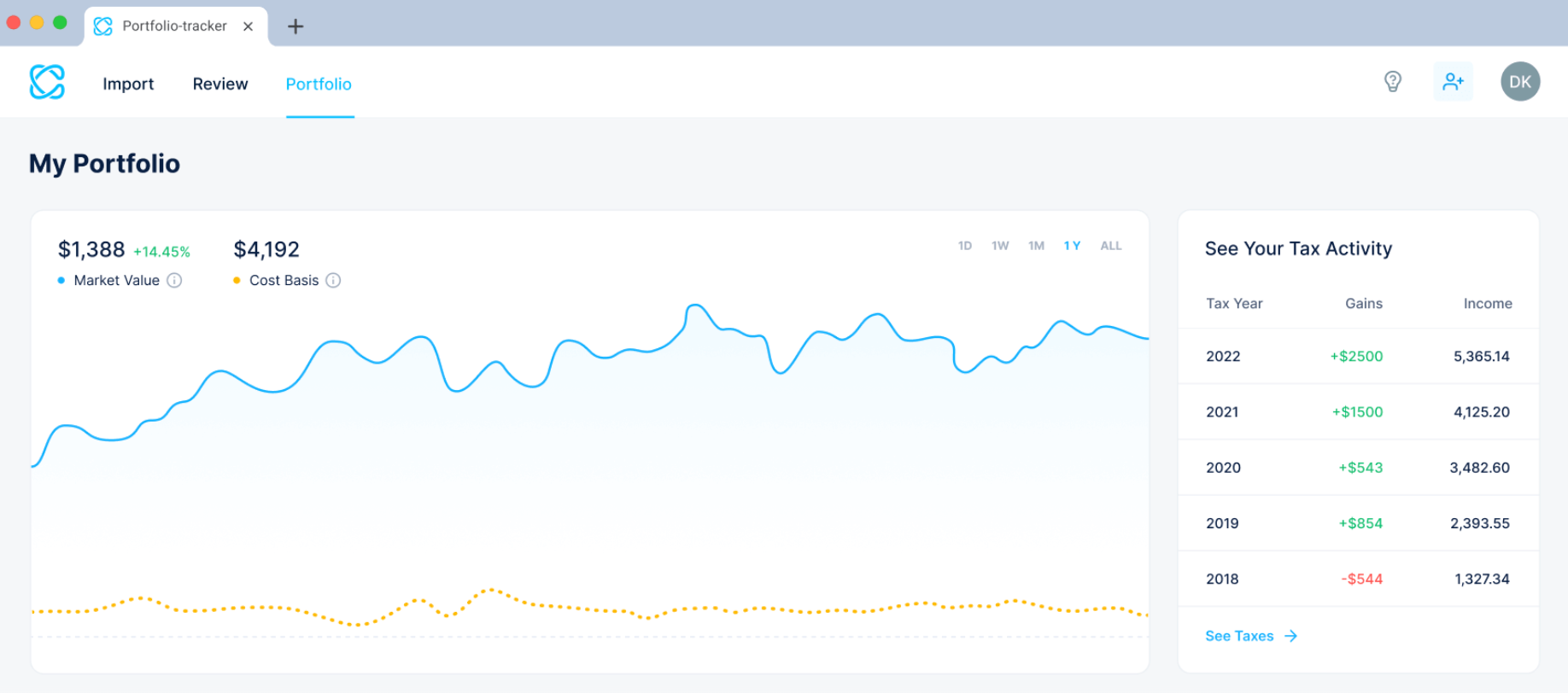
Task: Switch to the 1W chart range
Action: [x=1000, y=246]
